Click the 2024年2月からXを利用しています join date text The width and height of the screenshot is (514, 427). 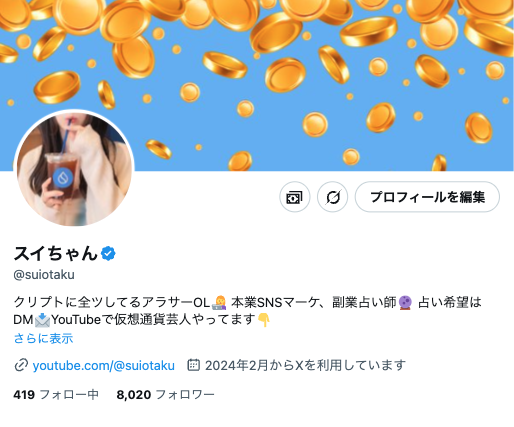(305, 365)
